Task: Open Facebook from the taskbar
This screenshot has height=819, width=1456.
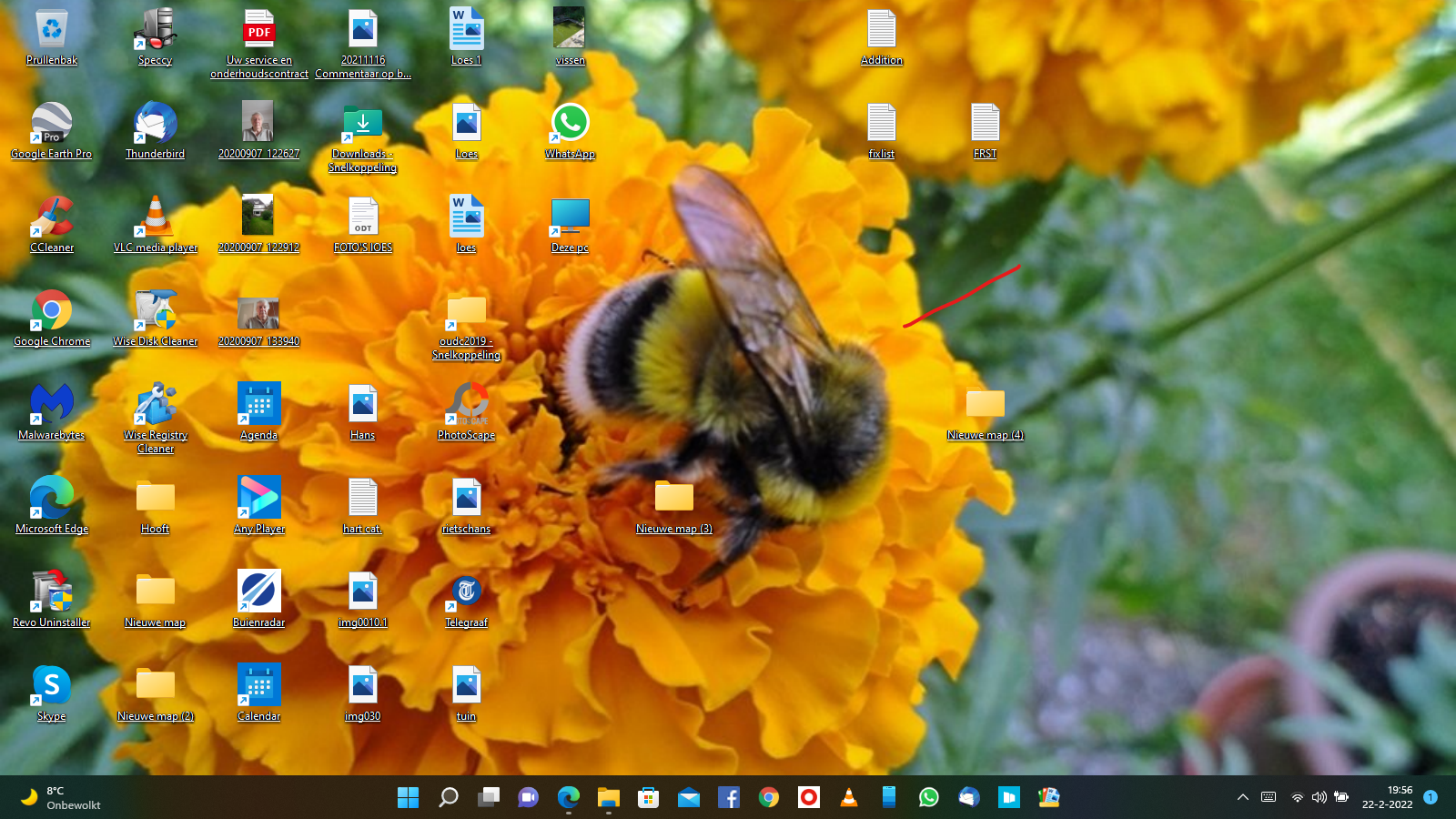Action: (x=729, y=798)
